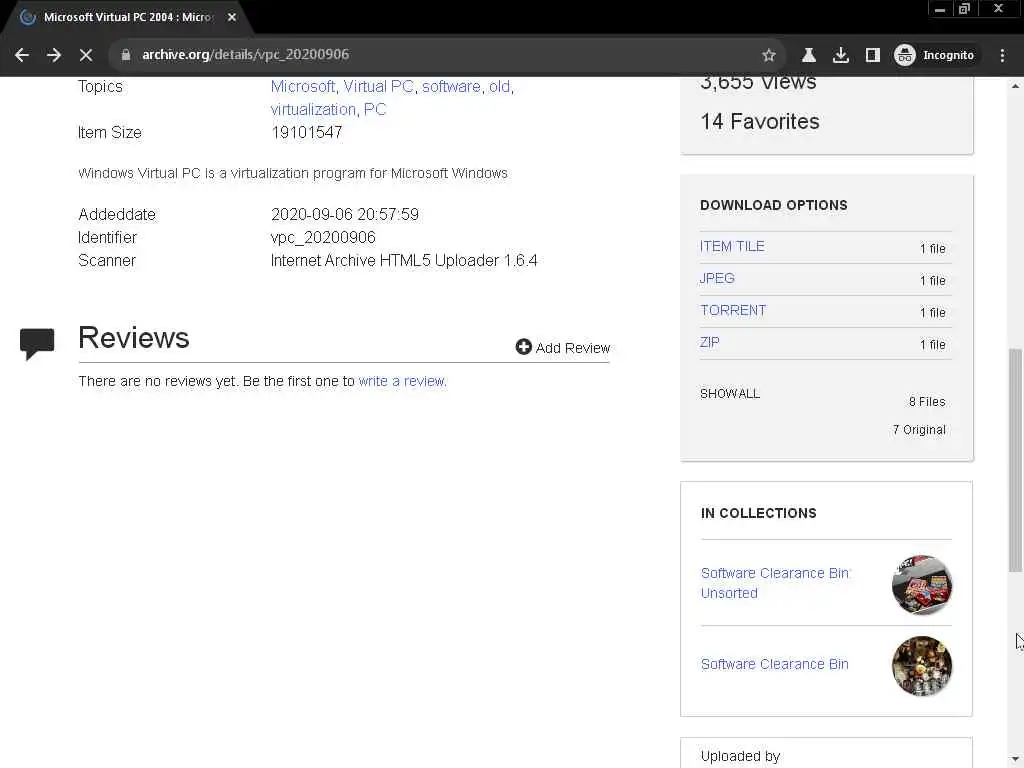Download the TORRENT file

pyautogui.click(x=733, y=310)
